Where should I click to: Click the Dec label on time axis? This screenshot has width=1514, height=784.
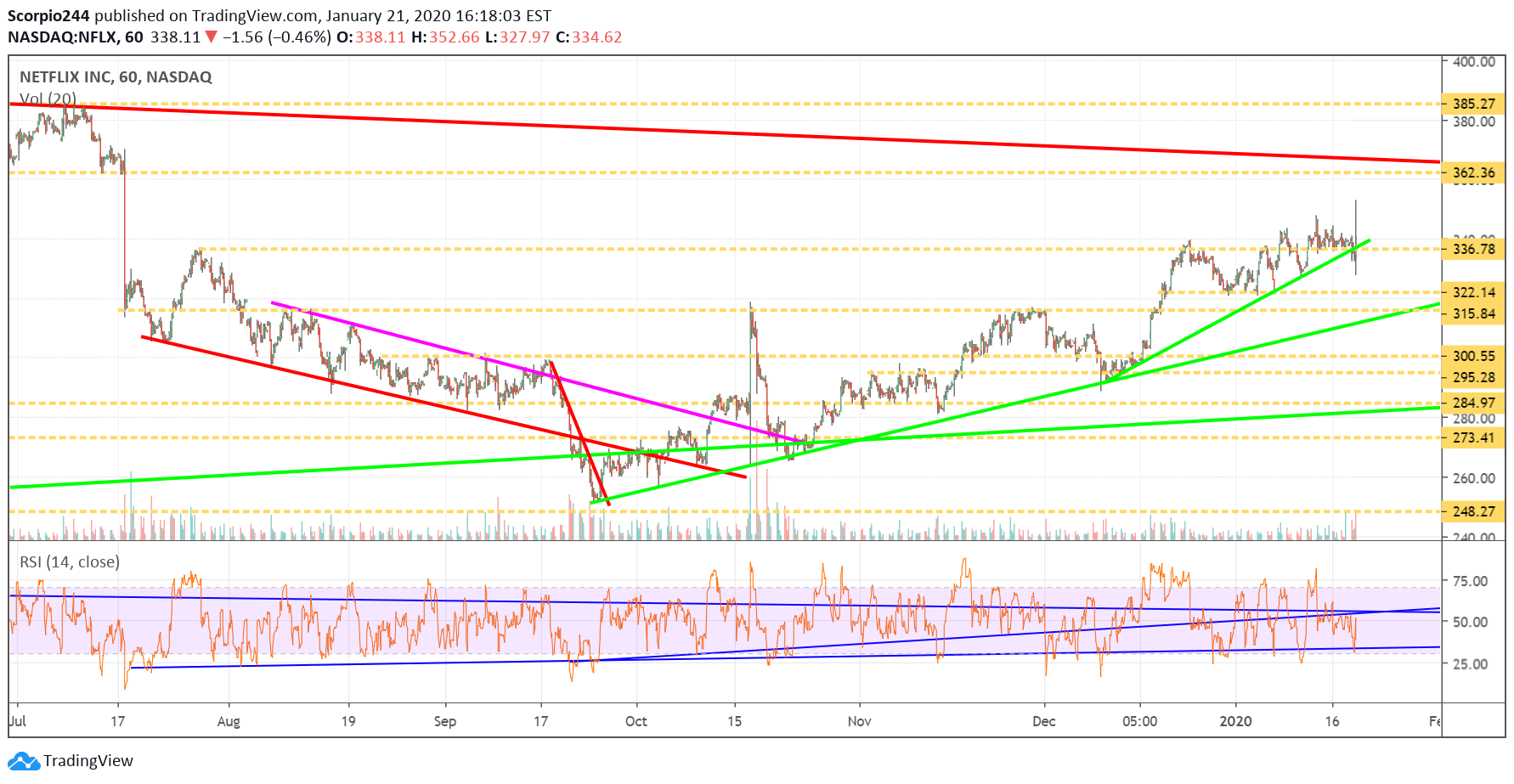pyautogui.click(x=1044, y=722)
